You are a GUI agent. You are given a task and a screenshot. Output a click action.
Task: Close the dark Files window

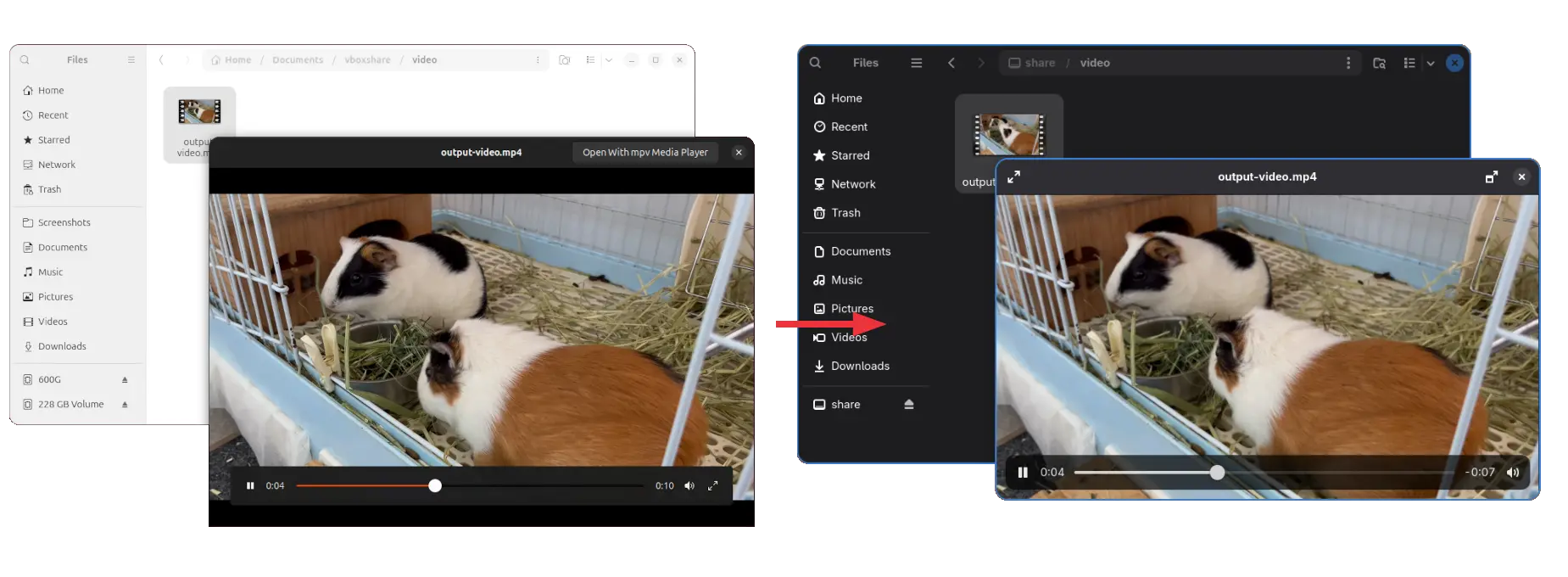[1454, 63]
